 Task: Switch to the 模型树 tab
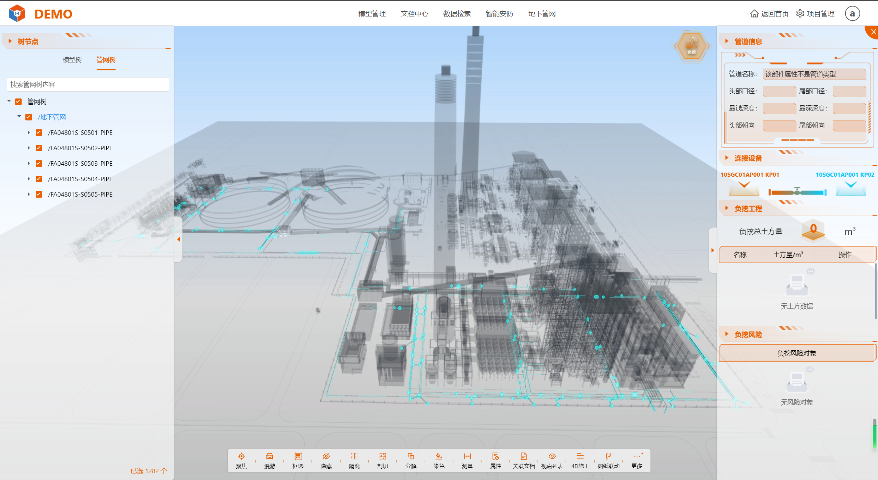[x=72, y=62]
